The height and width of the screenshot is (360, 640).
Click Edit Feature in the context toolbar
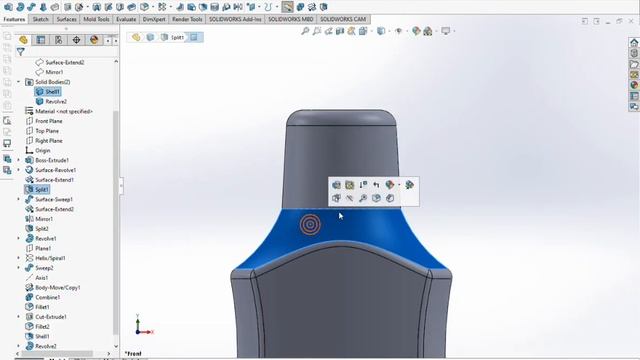336,185
